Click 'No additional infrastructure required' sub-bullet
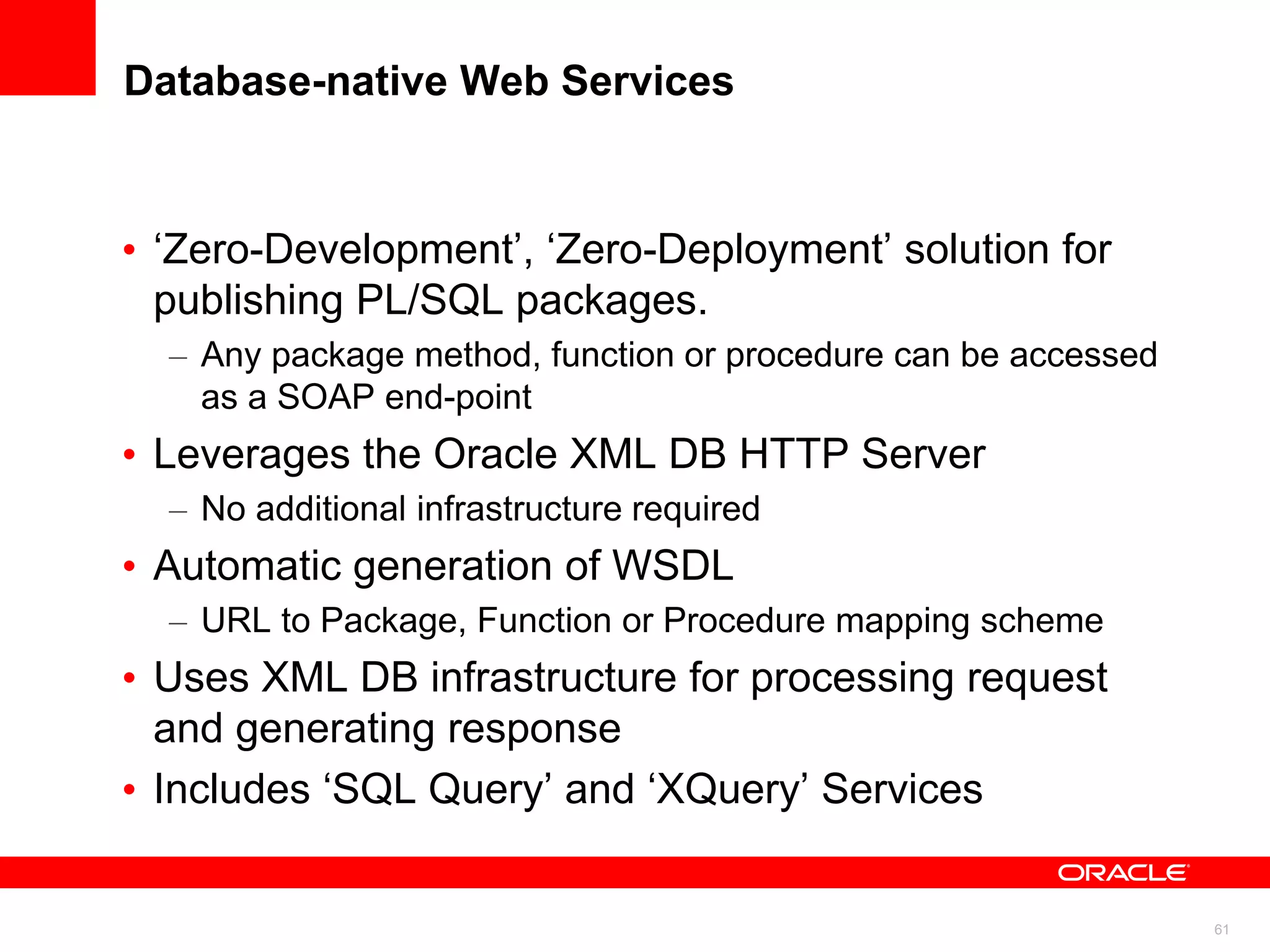The height and width of the screenshot is (952, 1270). (481, 509)
